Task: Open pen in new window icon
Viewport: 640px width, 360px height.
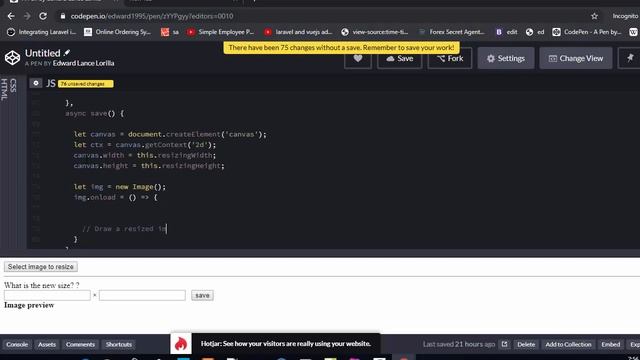Action: pos(504,344)
